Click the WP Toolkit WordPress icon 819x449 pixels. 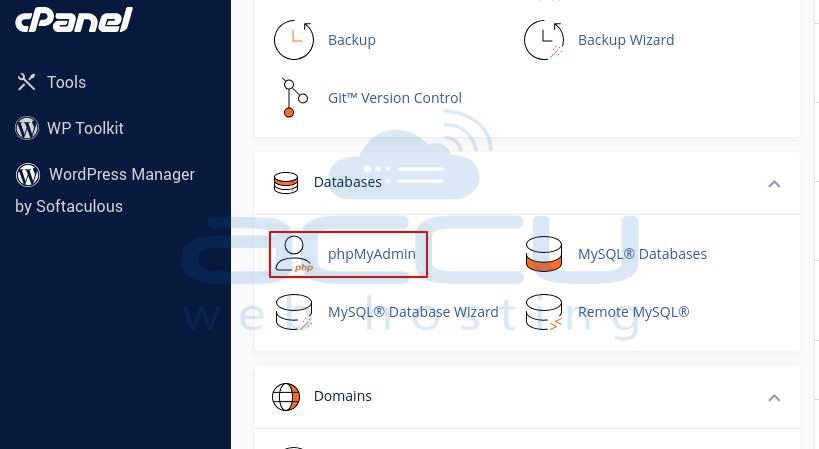click(x=27, y=128)
